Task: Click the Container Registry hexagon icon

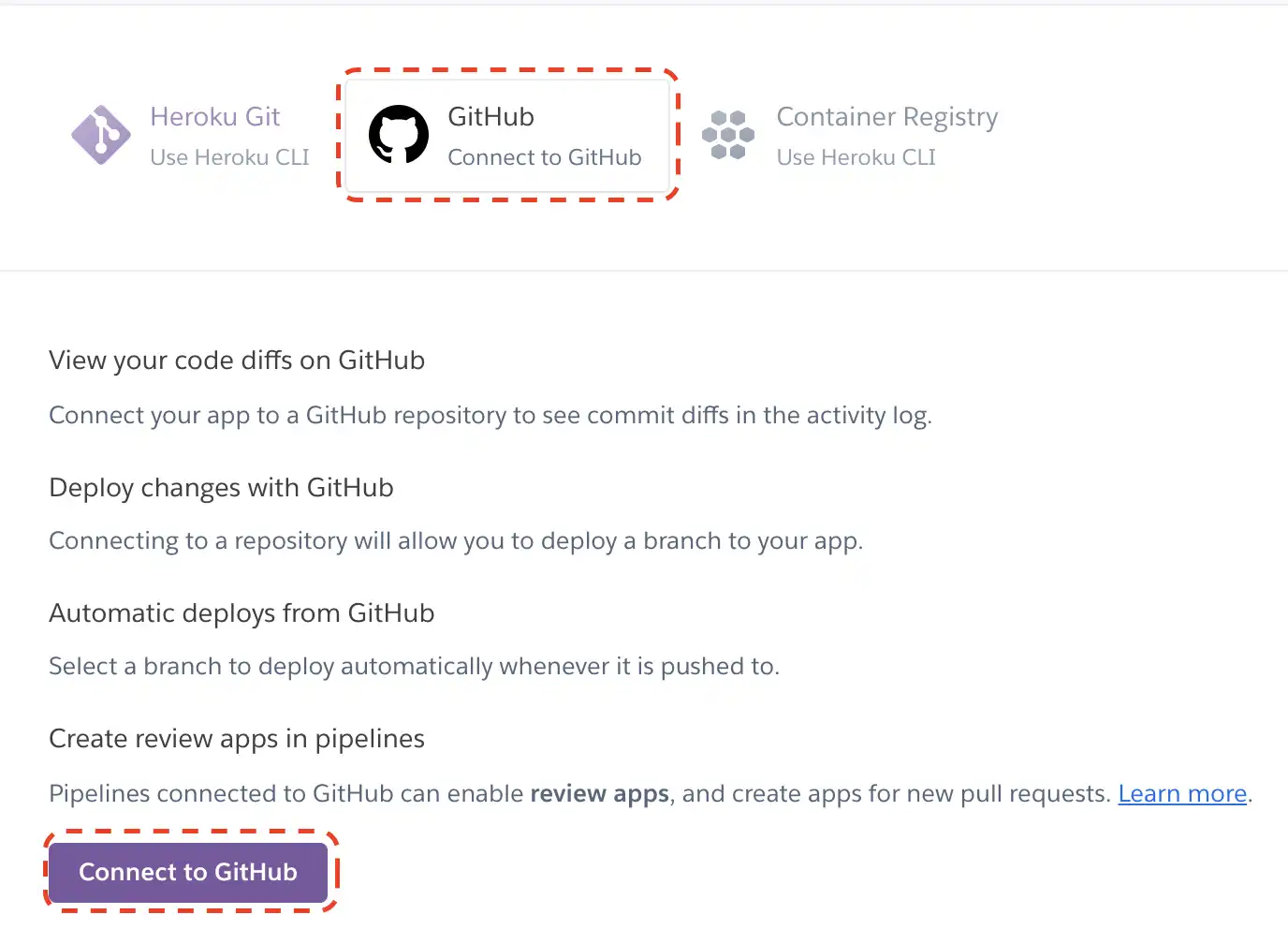Action: [x=728, y=135]
